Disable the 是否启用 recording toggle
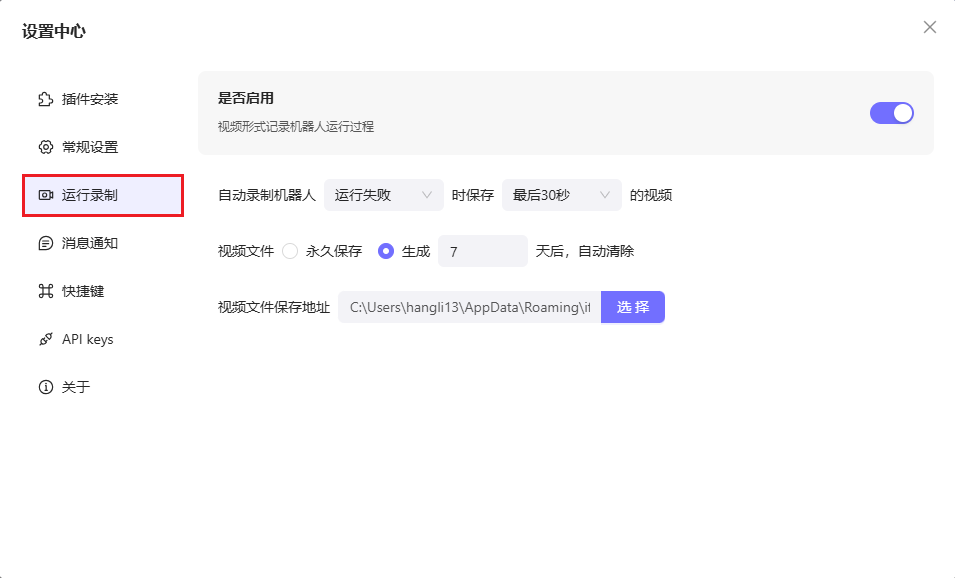Screen dimensions: 955x578 pos(891,113)
